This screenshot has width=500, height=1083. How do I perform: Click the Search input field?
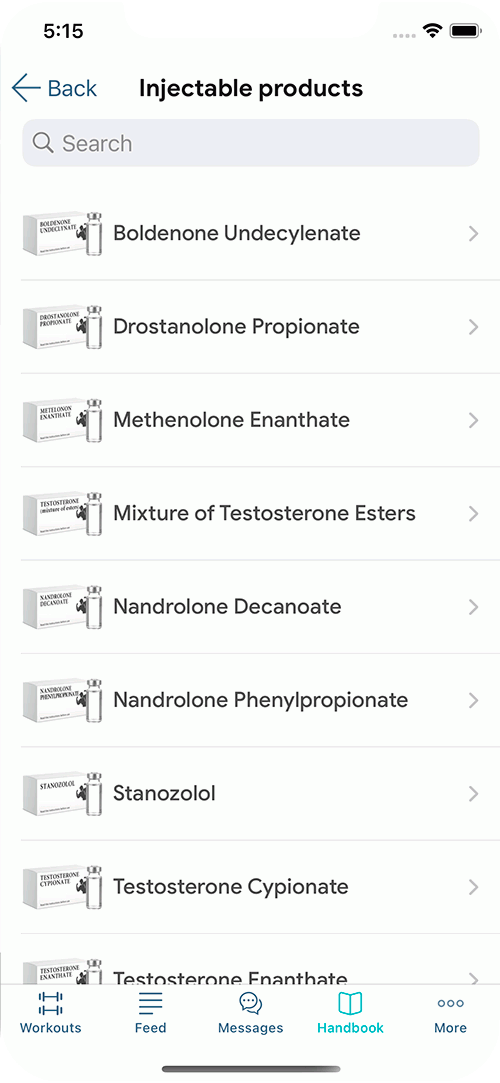(x=251, y=143)
